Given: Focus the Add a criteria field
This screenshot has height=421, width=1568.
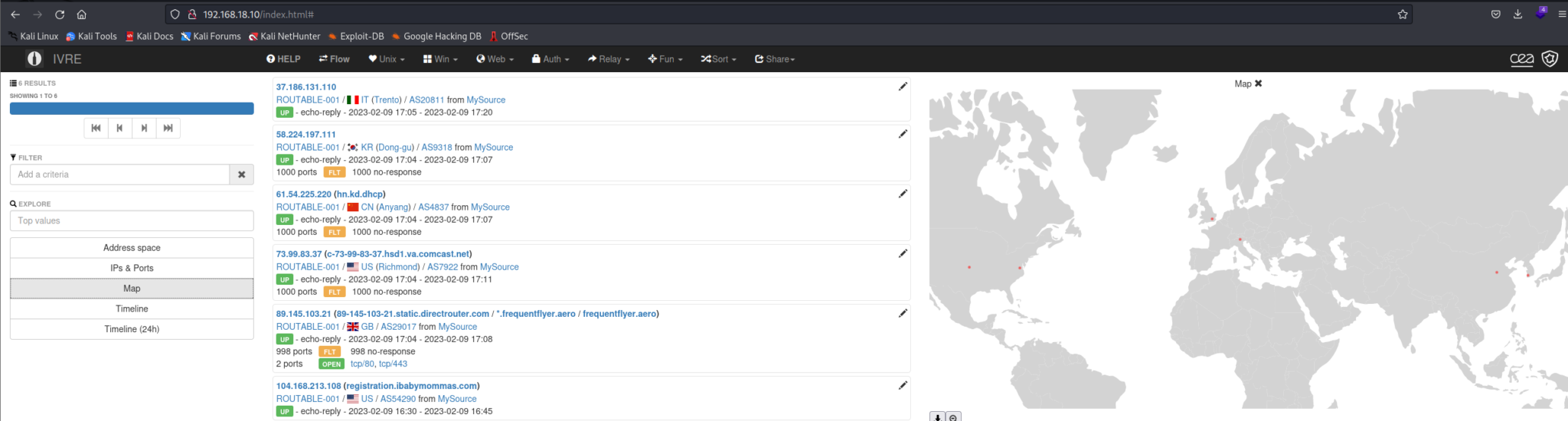Looking at the screenshot, I should (x=119, y=175).
